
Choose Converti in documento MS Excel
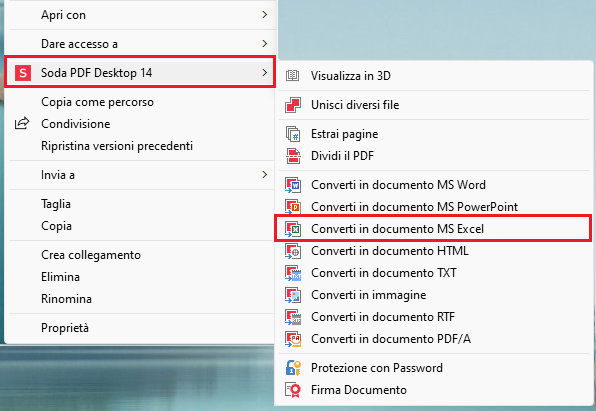[x=433, y=229]
